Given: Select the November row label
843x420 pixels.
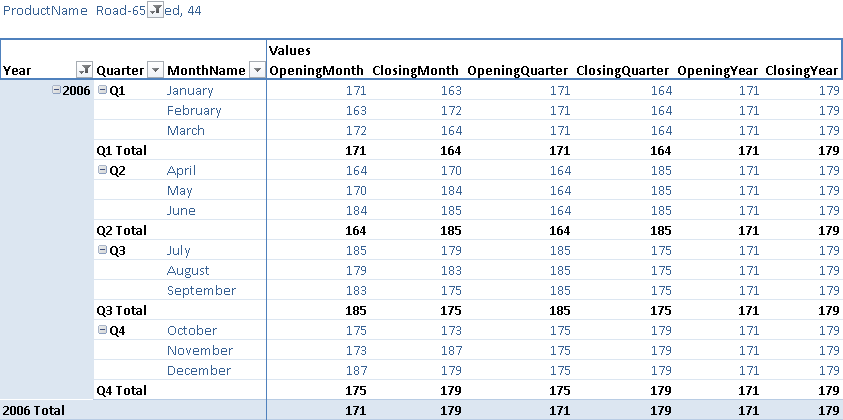Looking at the screenshot, I should [x=200, y=351].
